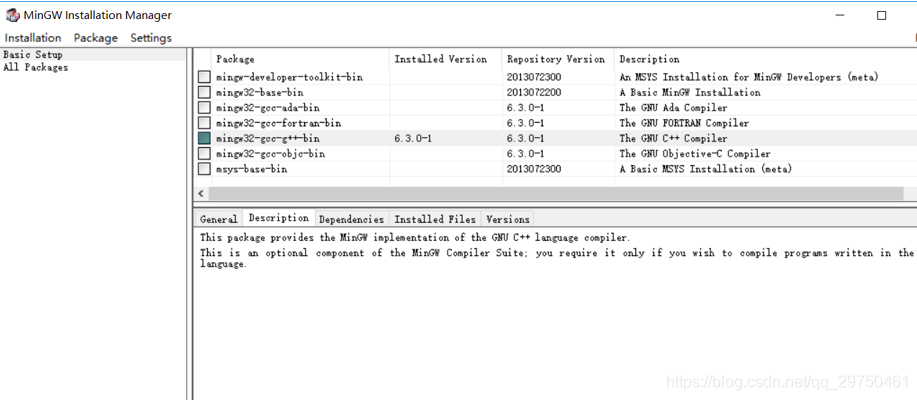917x400 pixels.
Task: Mark the mingw32-gcc-objc-bin checkbox
Action: tap(204, 153)
